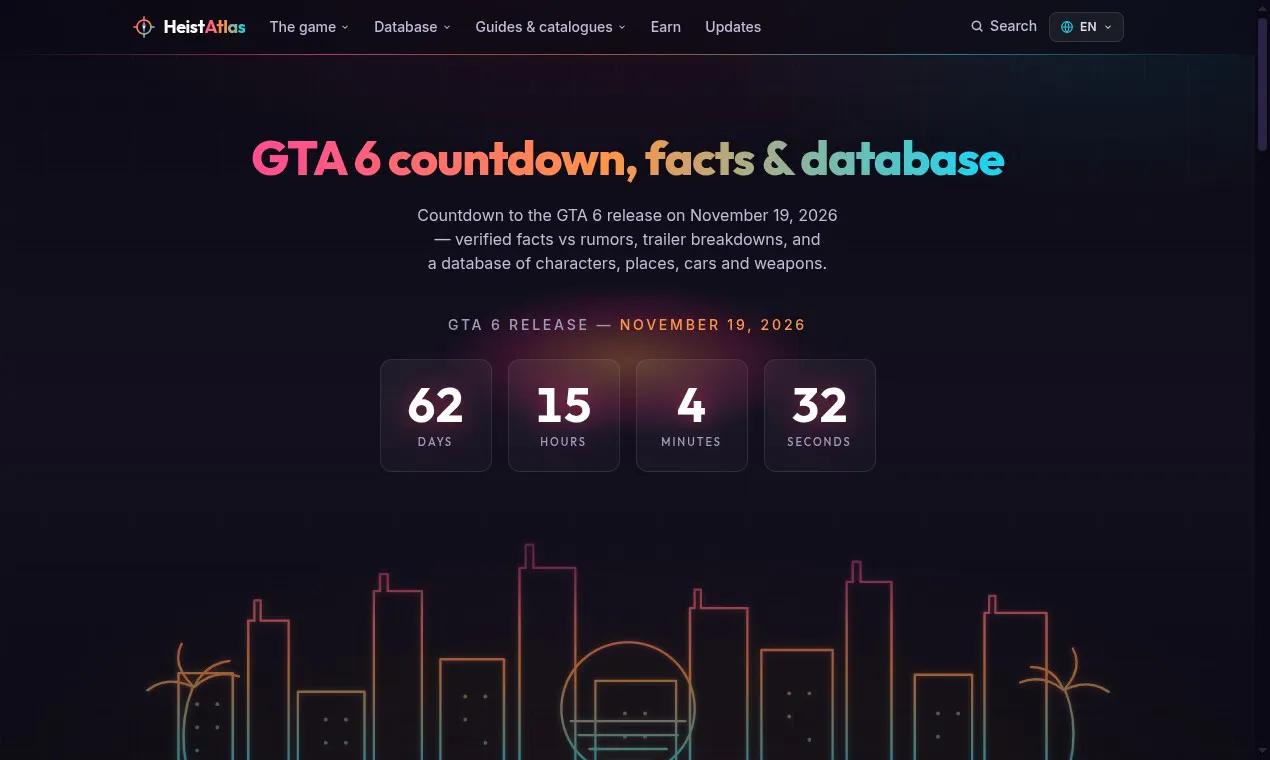
Task: Click the 32 seconds countdown tile
Action: point(820,415)
